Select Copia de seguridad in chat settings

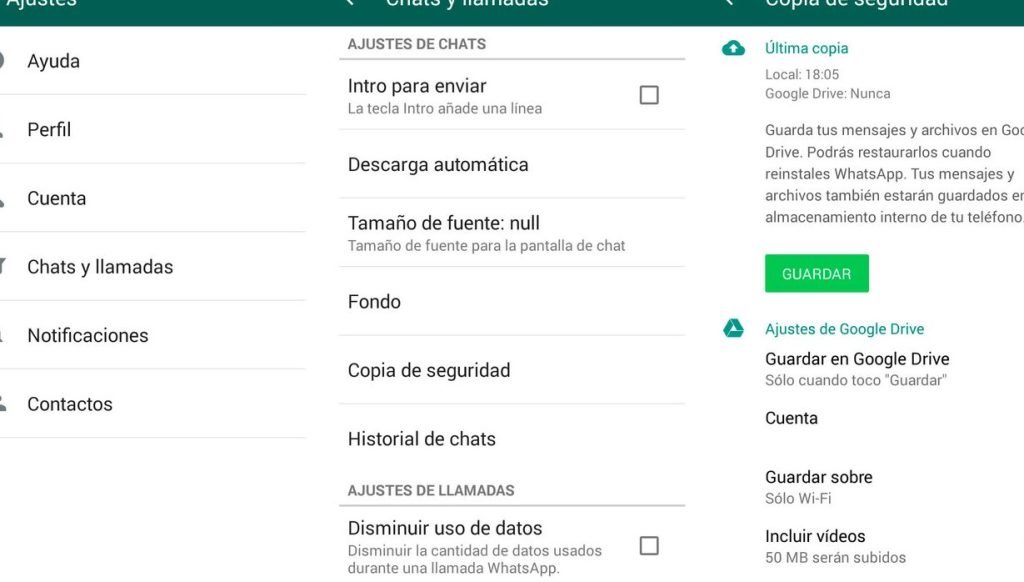click(x=429, y=370)
